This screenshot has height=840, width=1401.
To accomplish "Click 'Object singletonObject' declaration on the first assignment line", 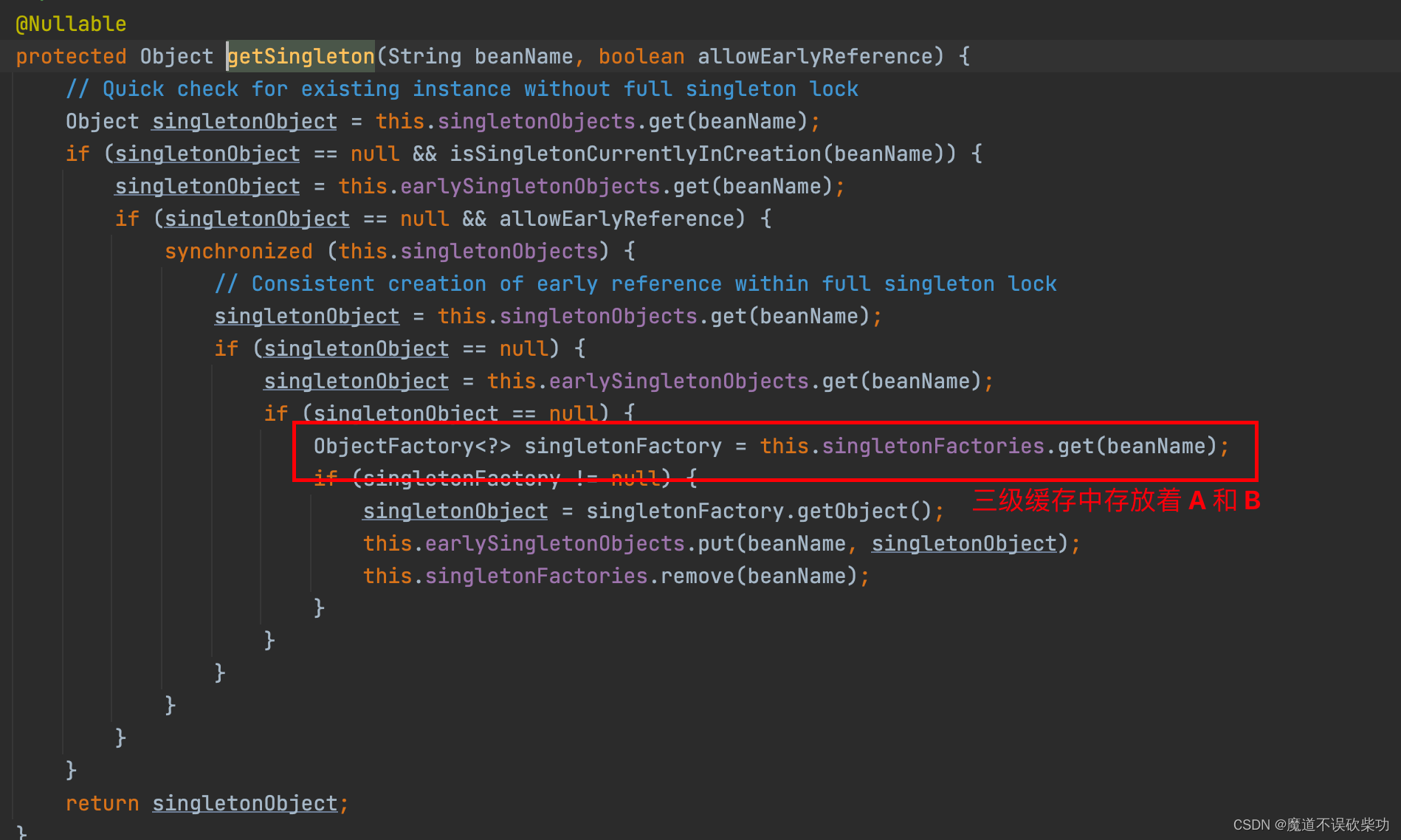I will click(x=202, y=122).
